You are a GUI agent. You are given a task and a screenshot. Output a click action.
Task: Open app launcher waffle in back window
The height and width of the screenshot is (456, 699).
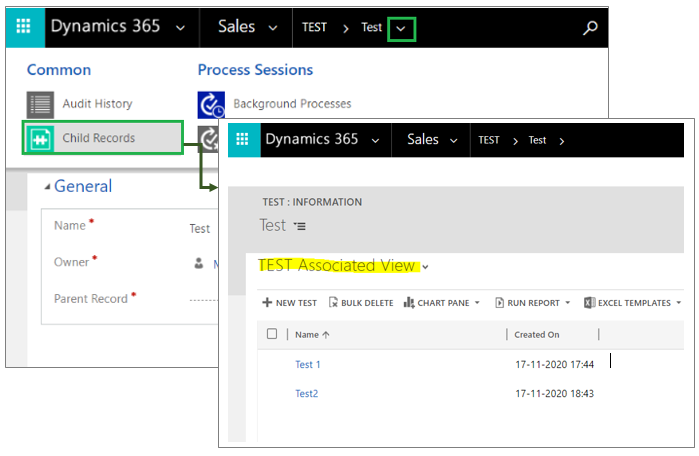click(24, 27)
